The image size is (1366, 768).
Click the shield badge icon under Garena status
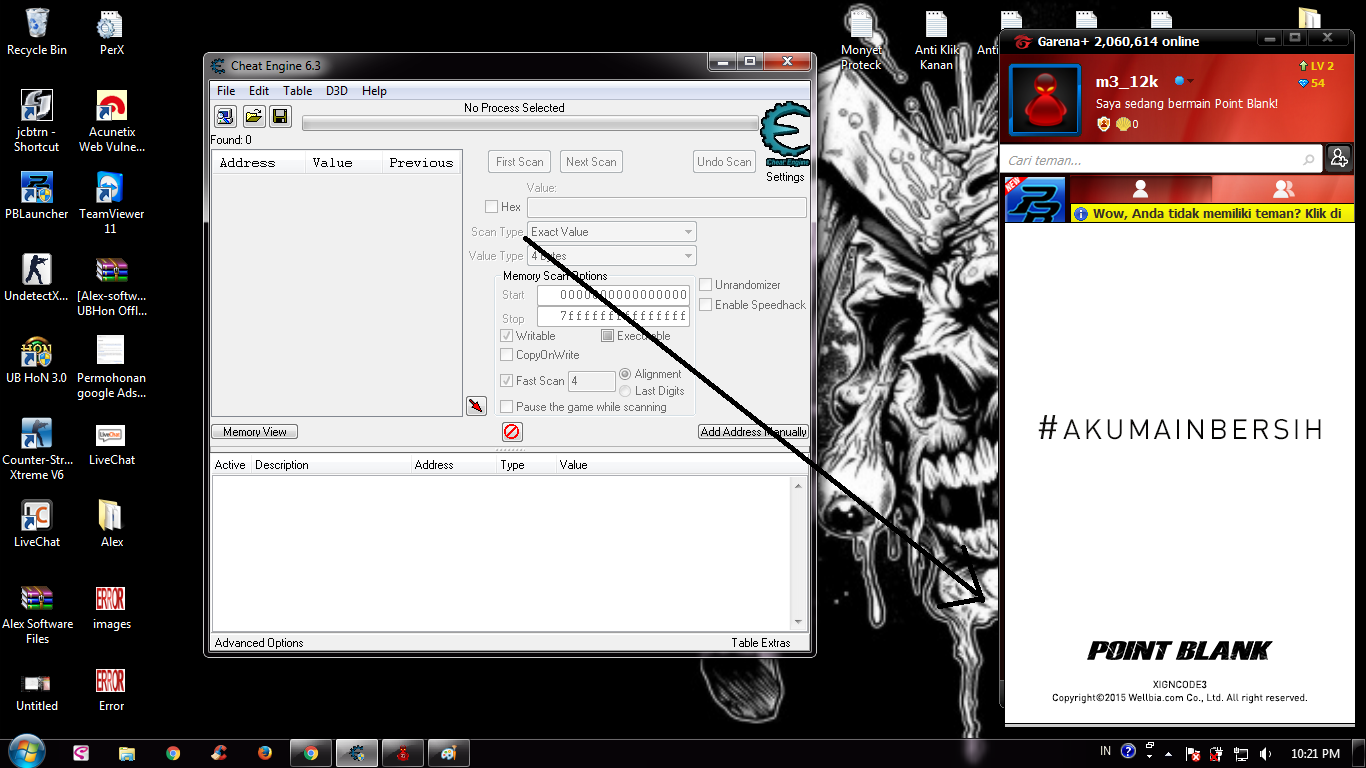(1104, 124)
